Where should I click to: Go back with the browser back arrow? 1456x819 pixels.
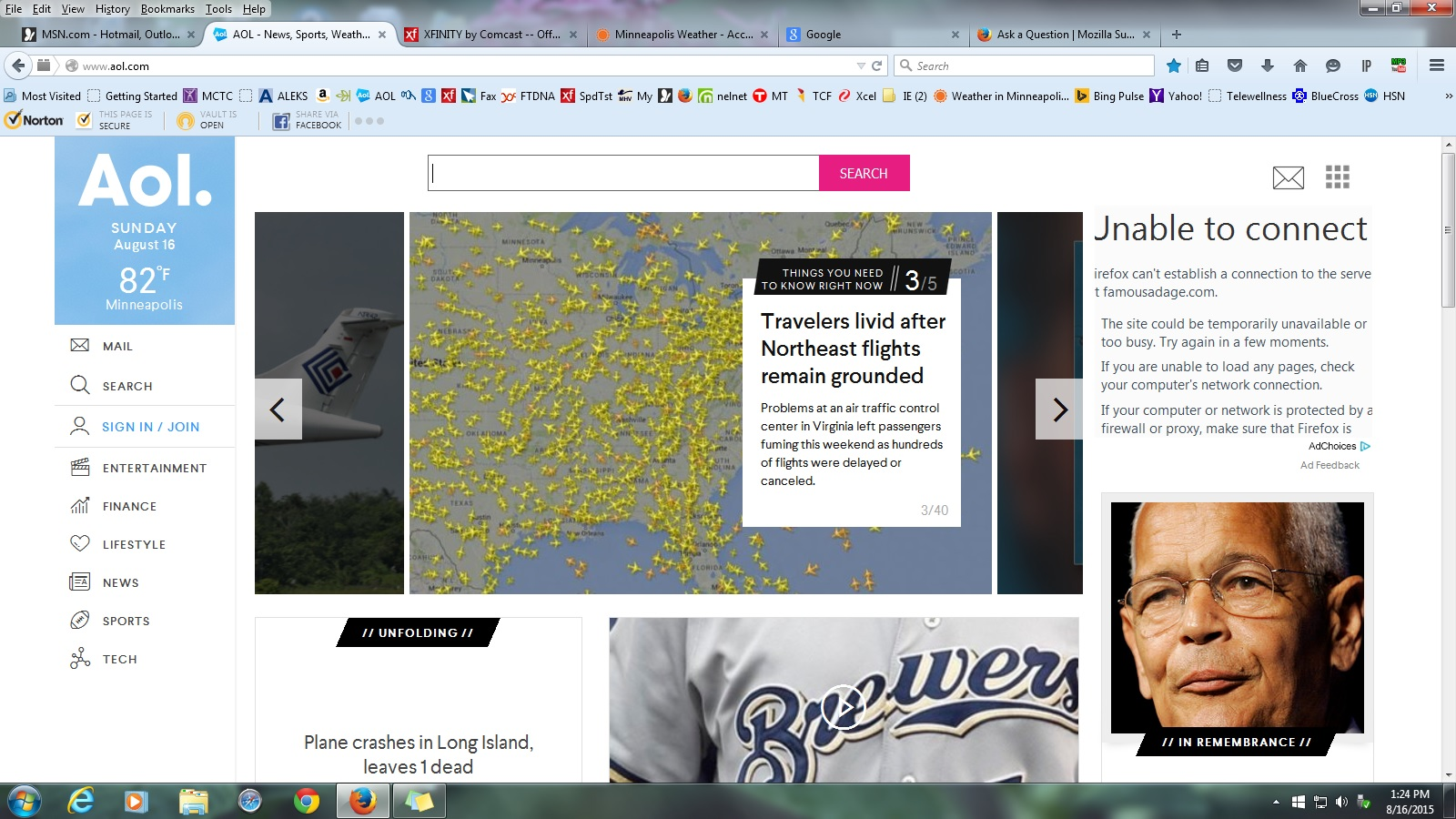(x=18, y=66)
